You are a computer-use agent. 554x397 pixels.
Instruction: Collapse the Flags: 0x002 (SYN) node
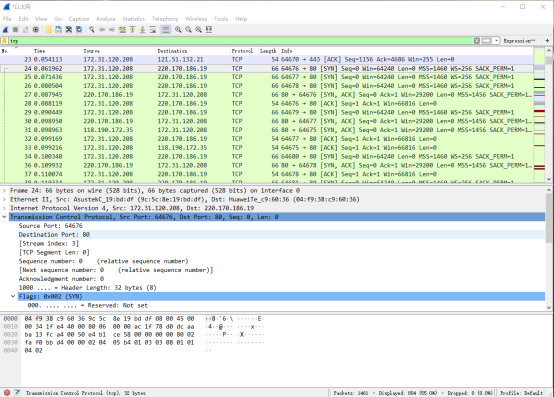(13, 296)
